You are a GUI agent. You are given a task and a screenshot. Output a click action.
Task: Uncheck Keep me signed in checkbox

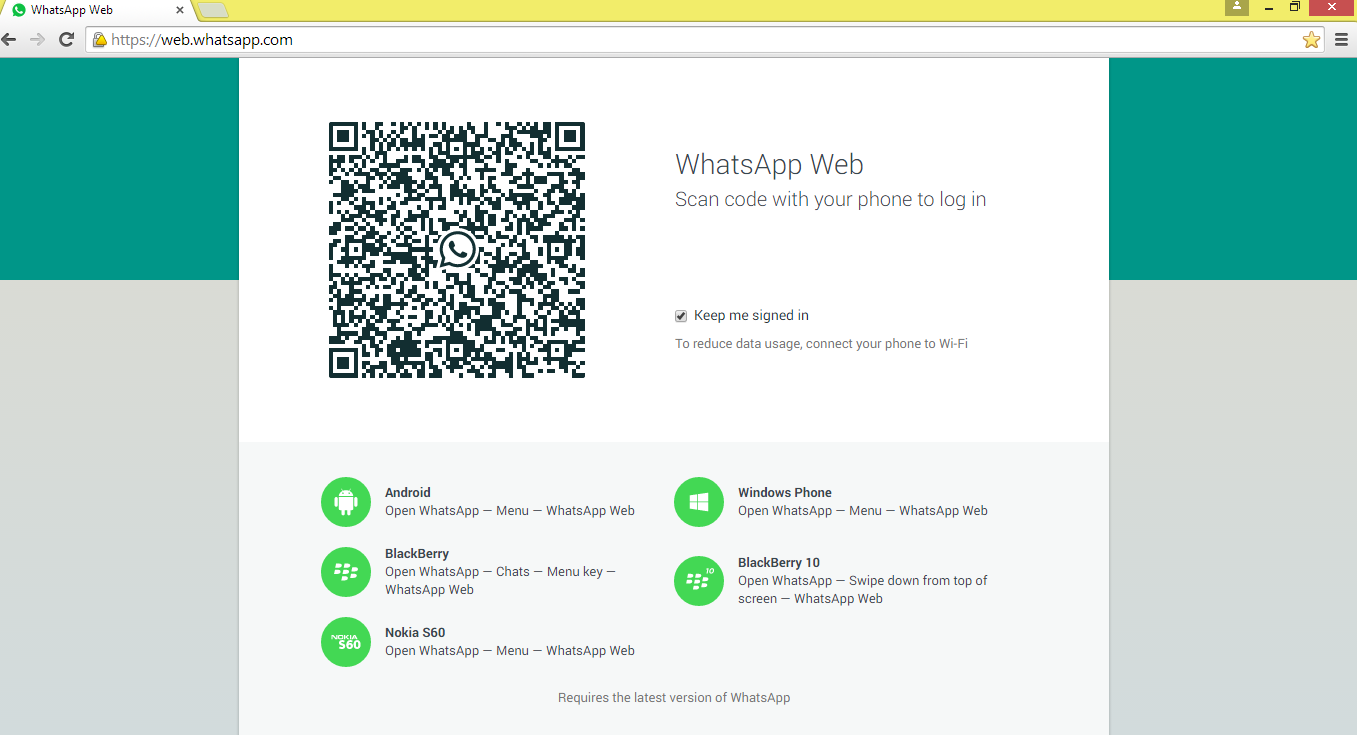click(x=681, y=316)
